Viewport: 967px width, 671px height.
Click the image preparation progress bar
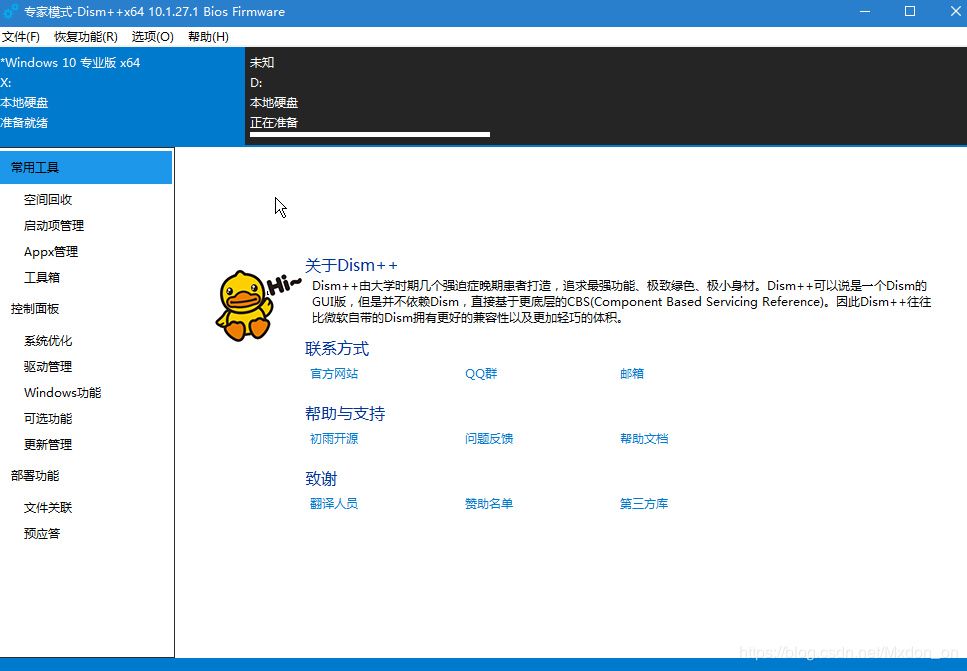pos(367,134)
